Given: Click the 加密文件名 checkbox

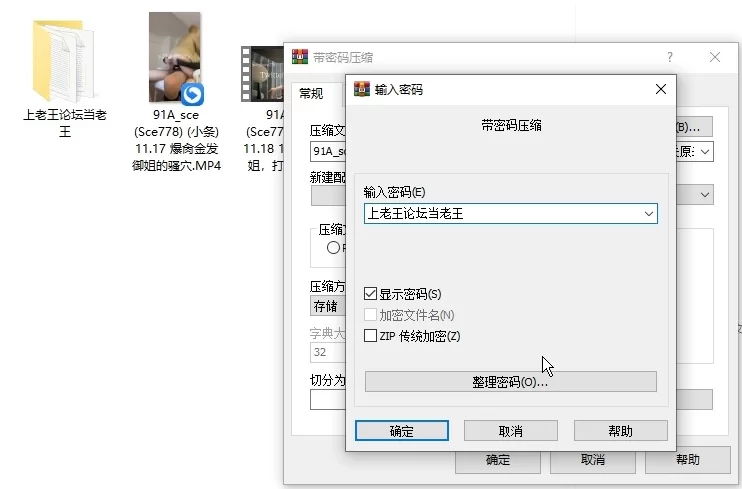Looking at the screenshot, I should tap(371, 315).
